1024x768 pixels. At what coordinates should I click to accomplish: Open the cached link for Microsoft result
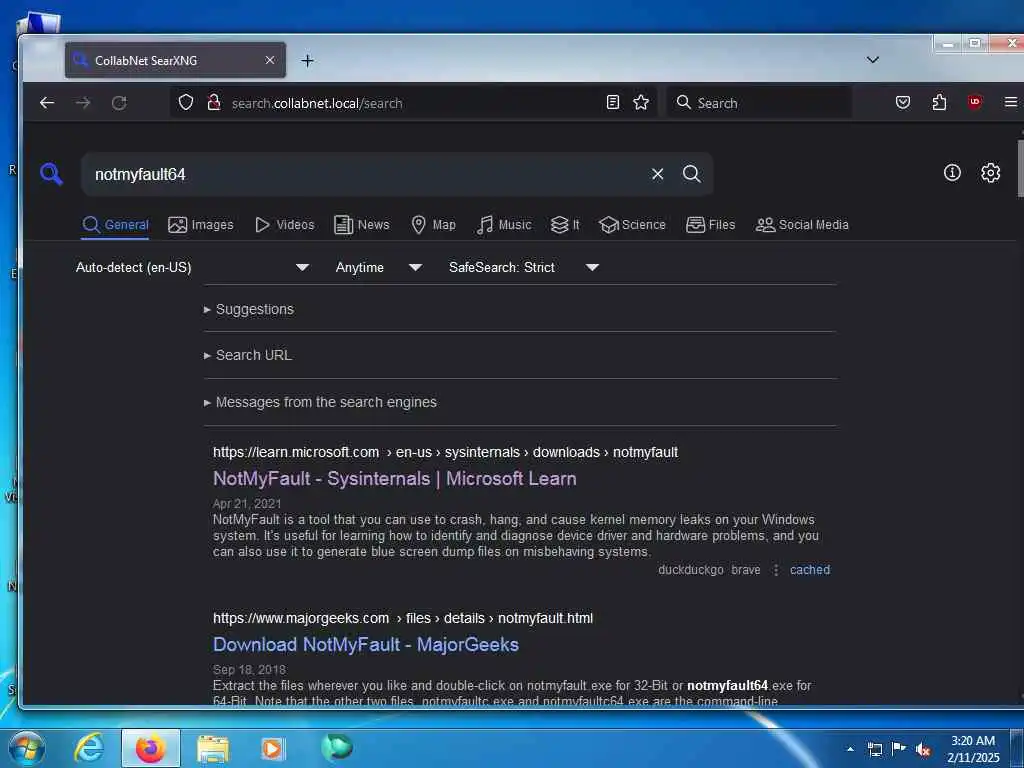[x=810, y=569]
